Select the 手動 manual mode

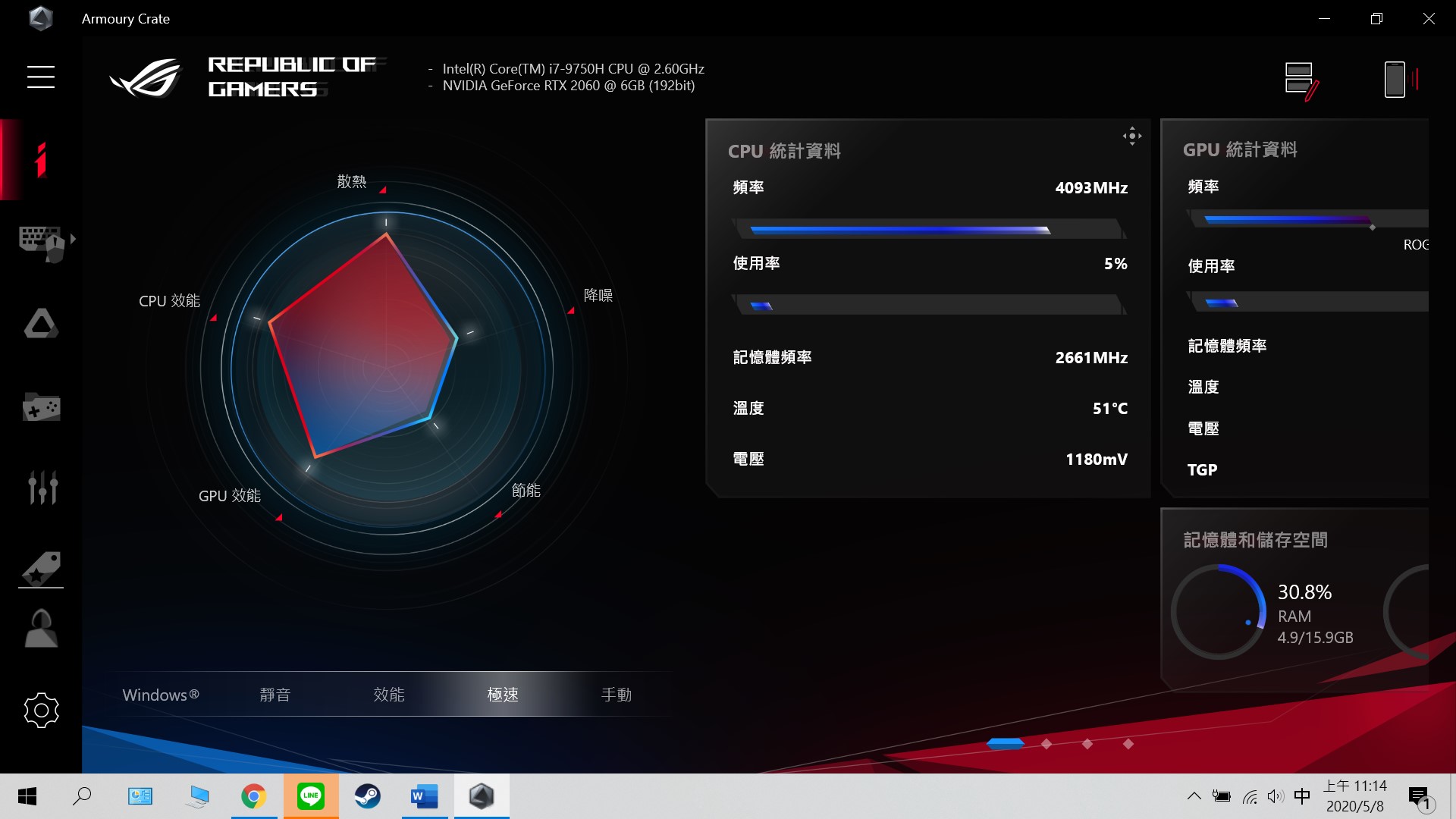coord(616,695)
